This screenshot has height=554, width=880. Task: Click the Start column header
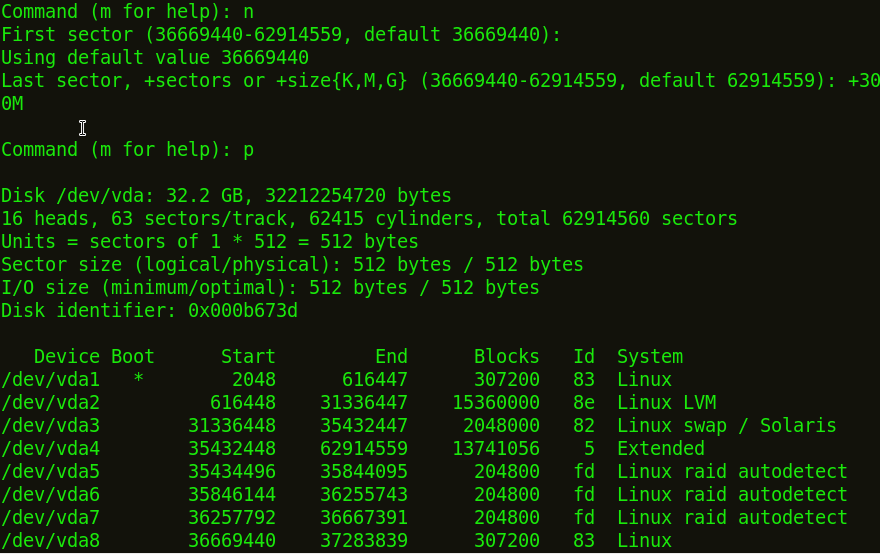click(248, 356)
